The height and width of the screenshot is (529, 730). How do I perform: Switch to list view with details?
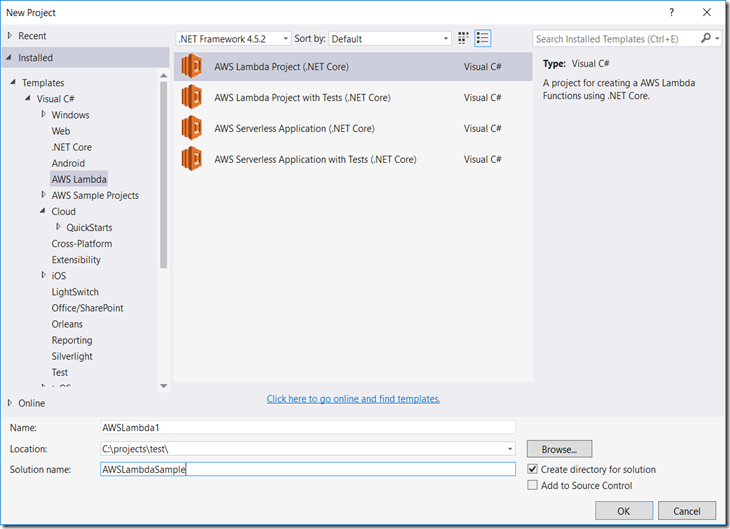[482, 38]
